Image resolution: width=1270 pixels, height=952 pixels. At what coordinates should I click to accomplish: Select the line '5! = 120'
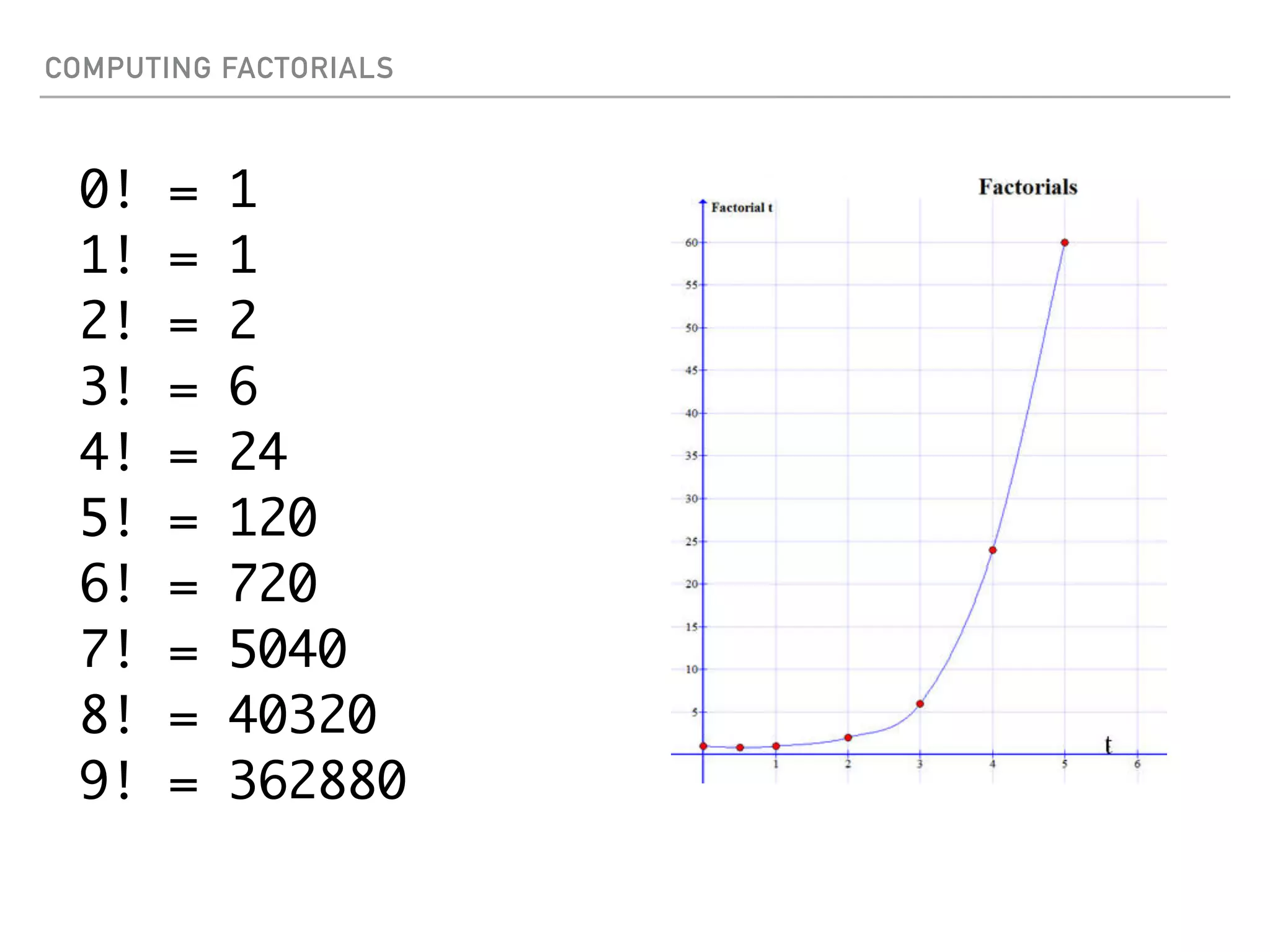click(x=198, y=518)
